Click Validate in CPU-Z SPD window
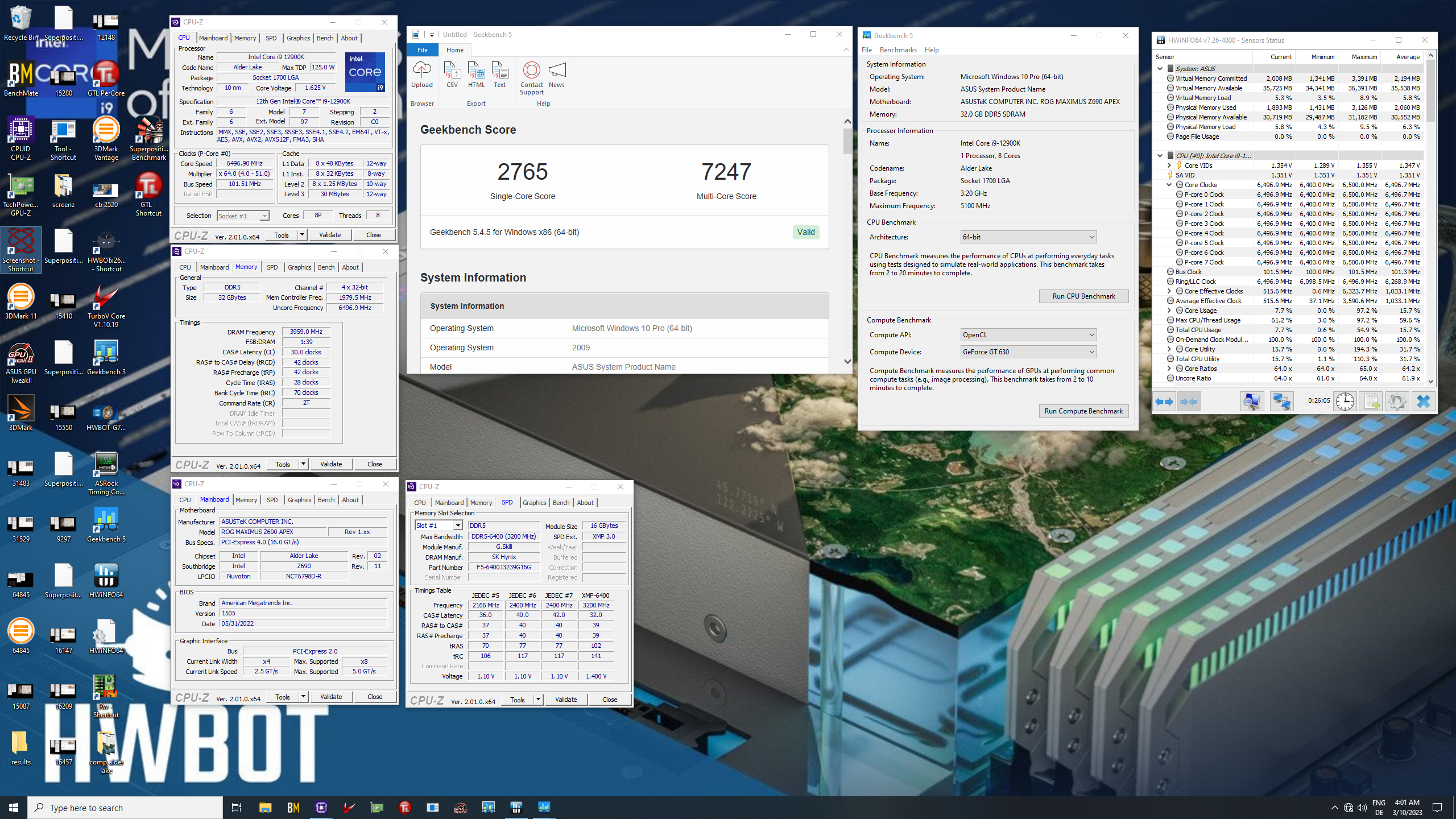1456x819 pixels. pos(566,700)
